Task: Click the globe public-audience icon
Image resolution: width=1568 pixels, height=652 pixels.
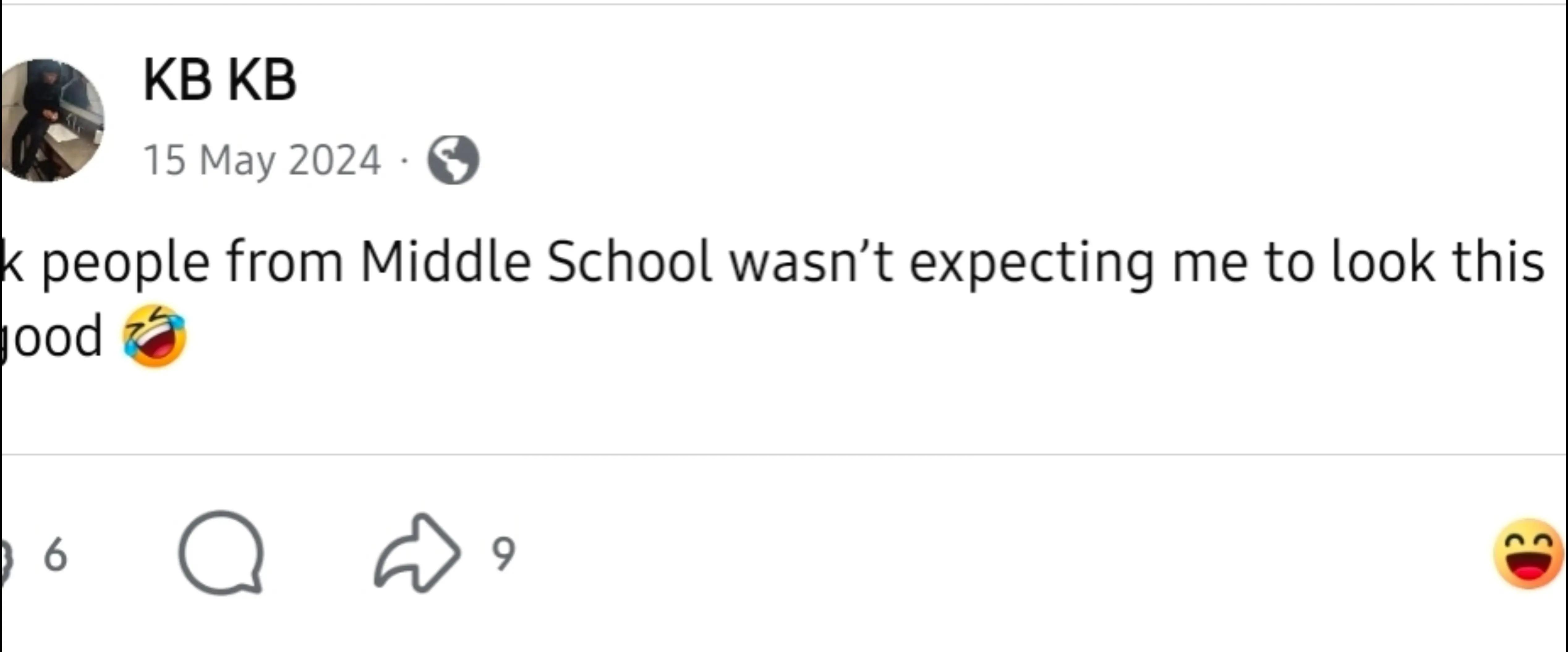Action: (454, 160)
